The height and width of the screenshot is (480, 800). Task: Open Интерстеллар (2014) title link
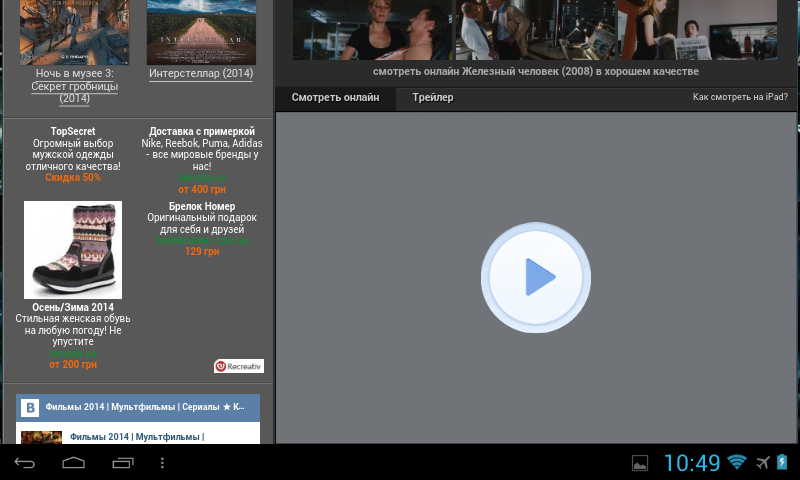[x=201, y=73]
